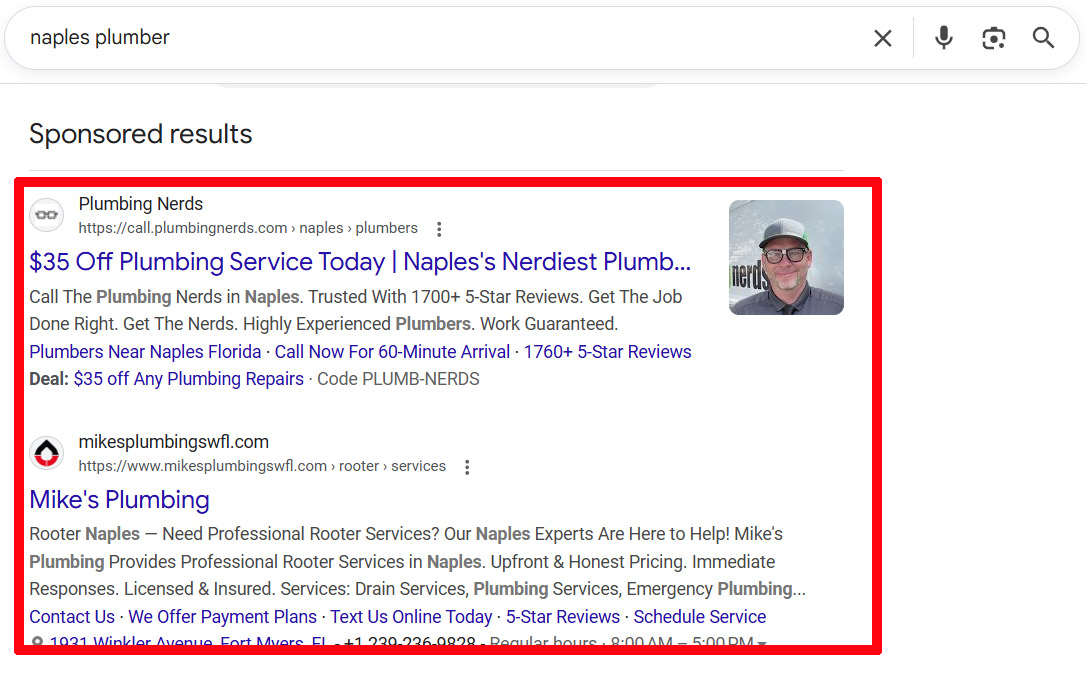1086x683 pixels.
Task: Click the magnifying glass search button
Action: 1043,38
